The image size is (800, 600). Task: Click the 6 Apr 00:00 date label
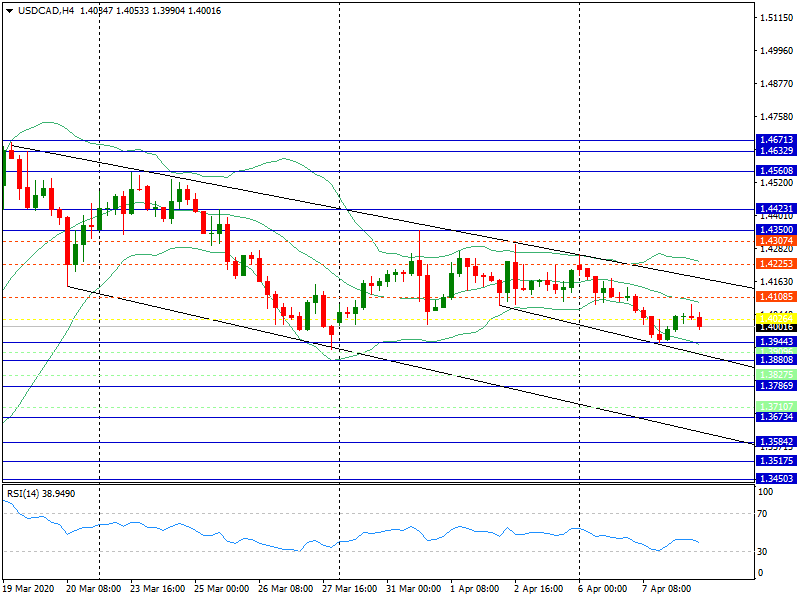602,590
